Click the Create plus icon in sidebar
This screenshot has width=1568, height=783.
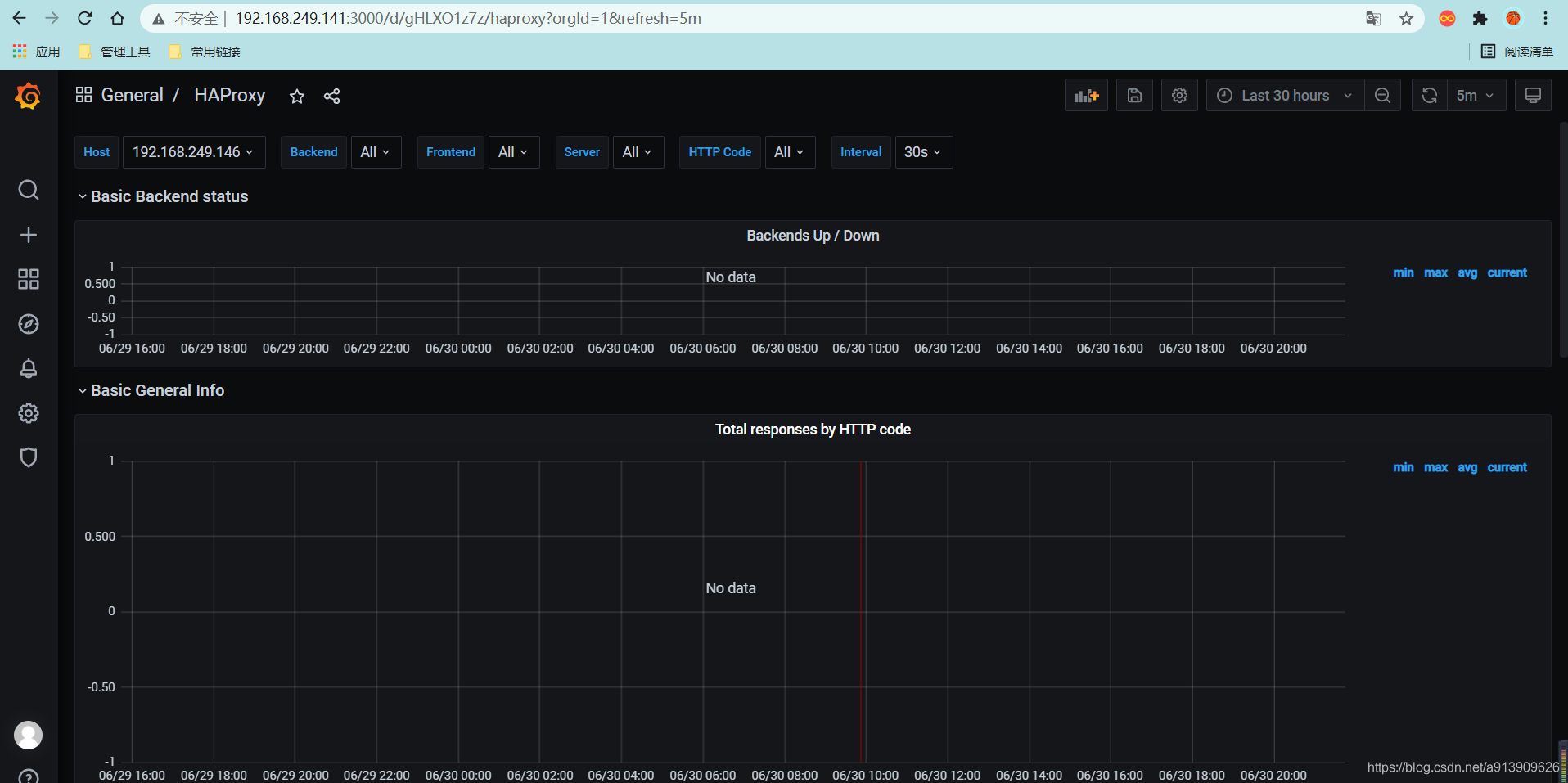(29, 235)
